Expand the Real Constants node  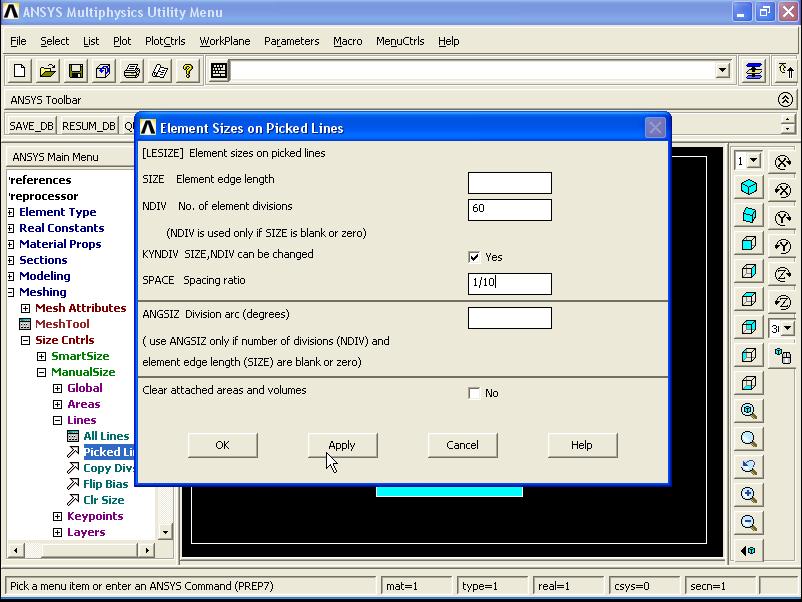tap(11, 228)
